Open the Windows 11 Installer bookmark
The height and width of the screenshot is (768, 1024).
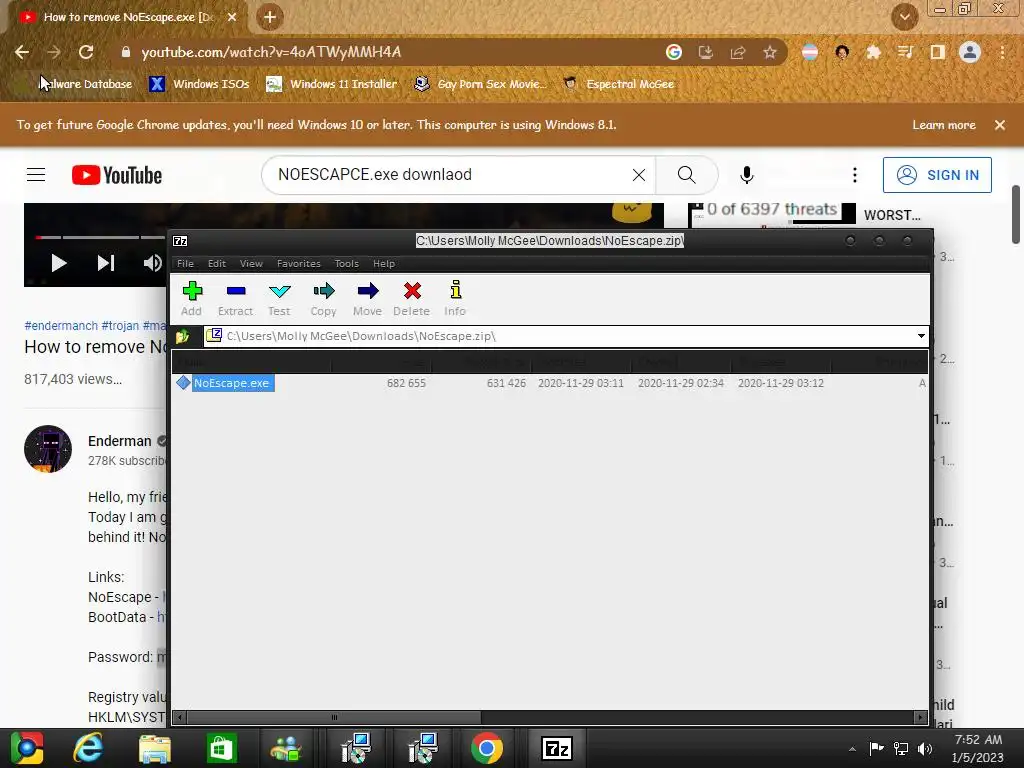(332, 84)
